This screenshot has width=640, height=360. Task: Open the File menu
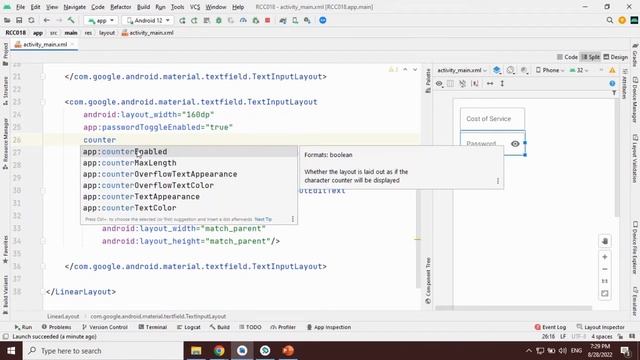(x=20, y=7)
